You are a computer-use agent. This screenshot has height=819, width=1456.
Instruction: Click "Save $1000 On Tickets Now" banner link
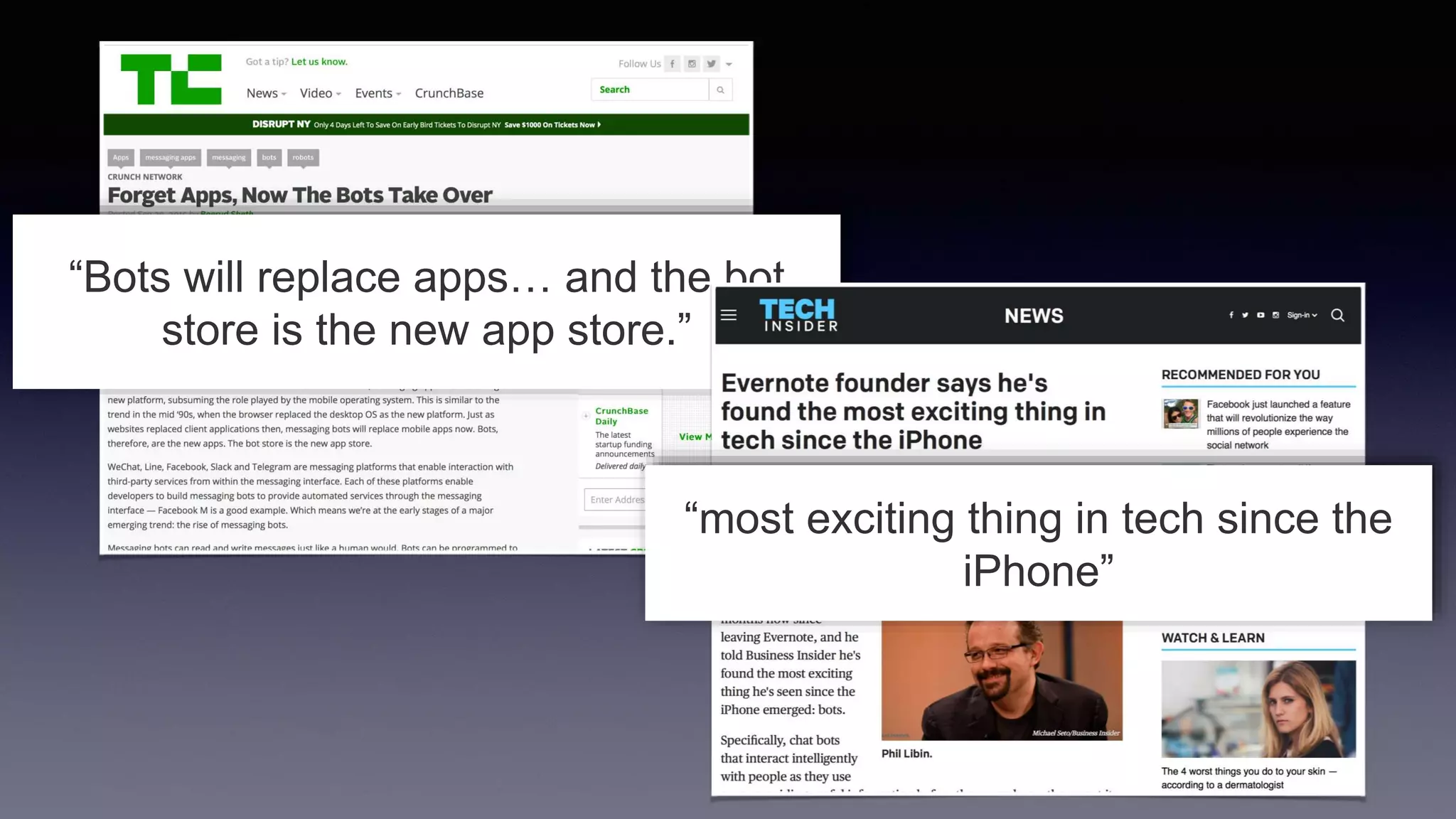coord(552,124)
